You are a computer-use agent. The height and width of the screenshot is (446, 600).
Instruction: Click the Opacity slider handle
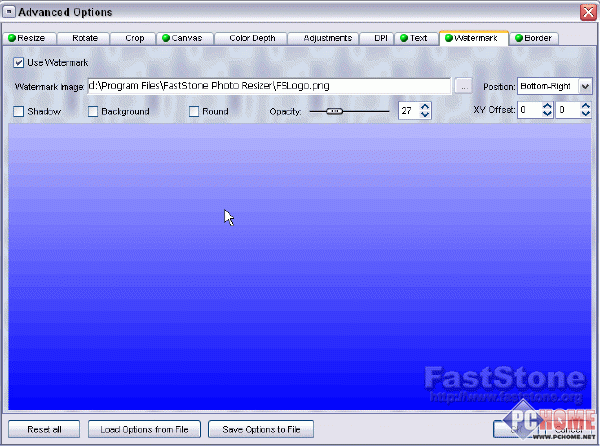pos(334,111)
